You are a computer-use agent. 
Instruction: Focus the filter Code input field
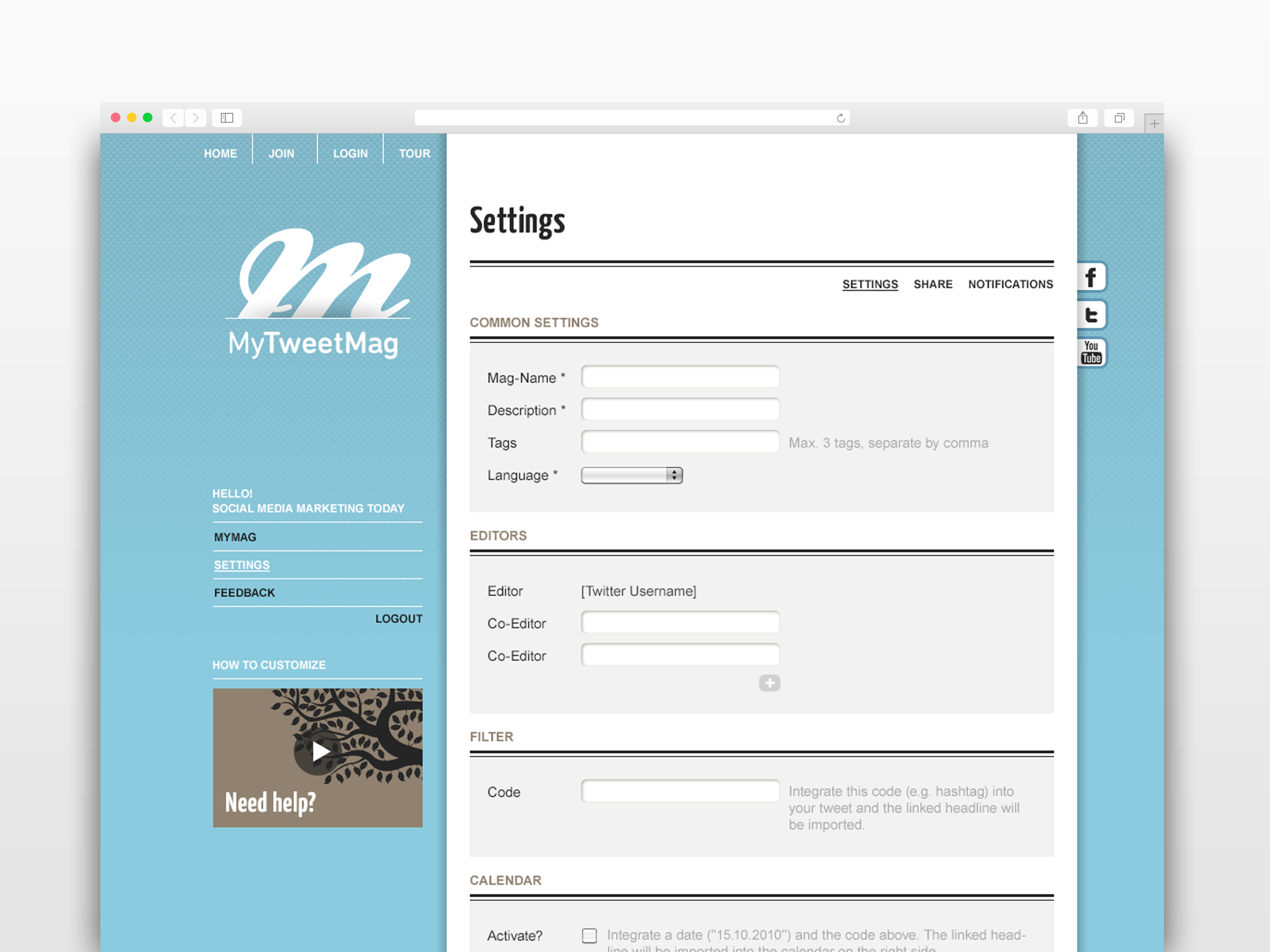[680, 791]
